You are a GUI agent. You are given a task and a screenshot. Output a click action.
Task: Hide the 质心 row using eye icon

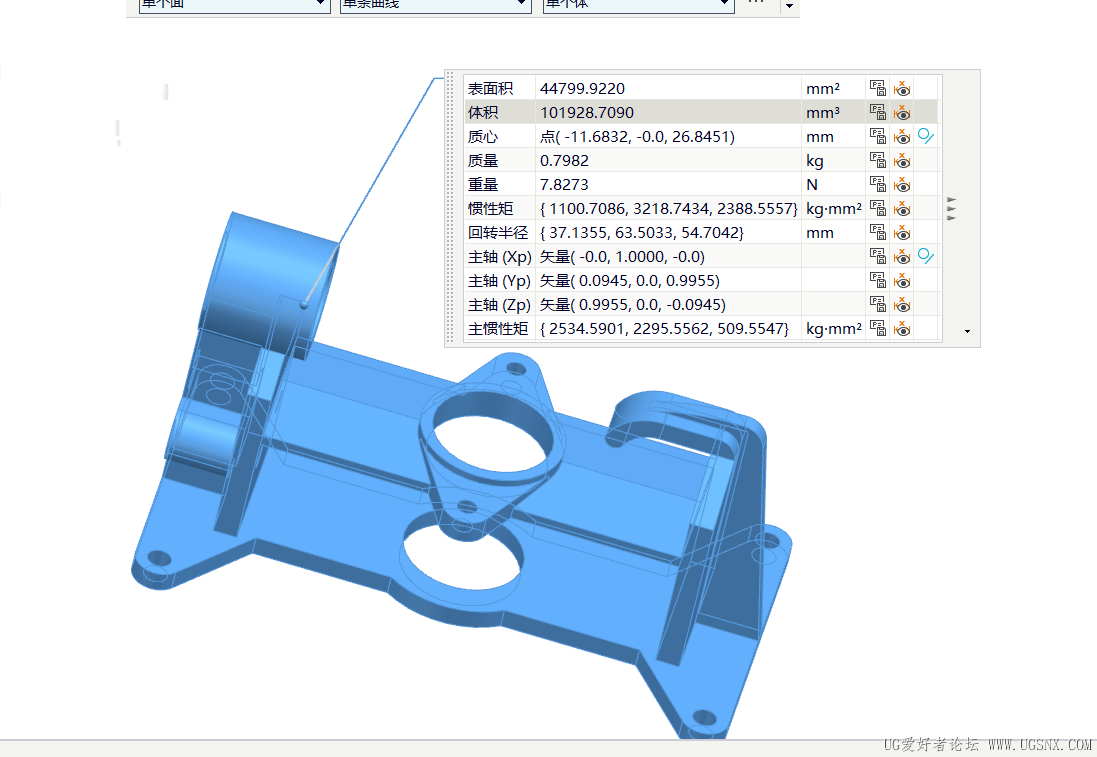coord(902,136)
